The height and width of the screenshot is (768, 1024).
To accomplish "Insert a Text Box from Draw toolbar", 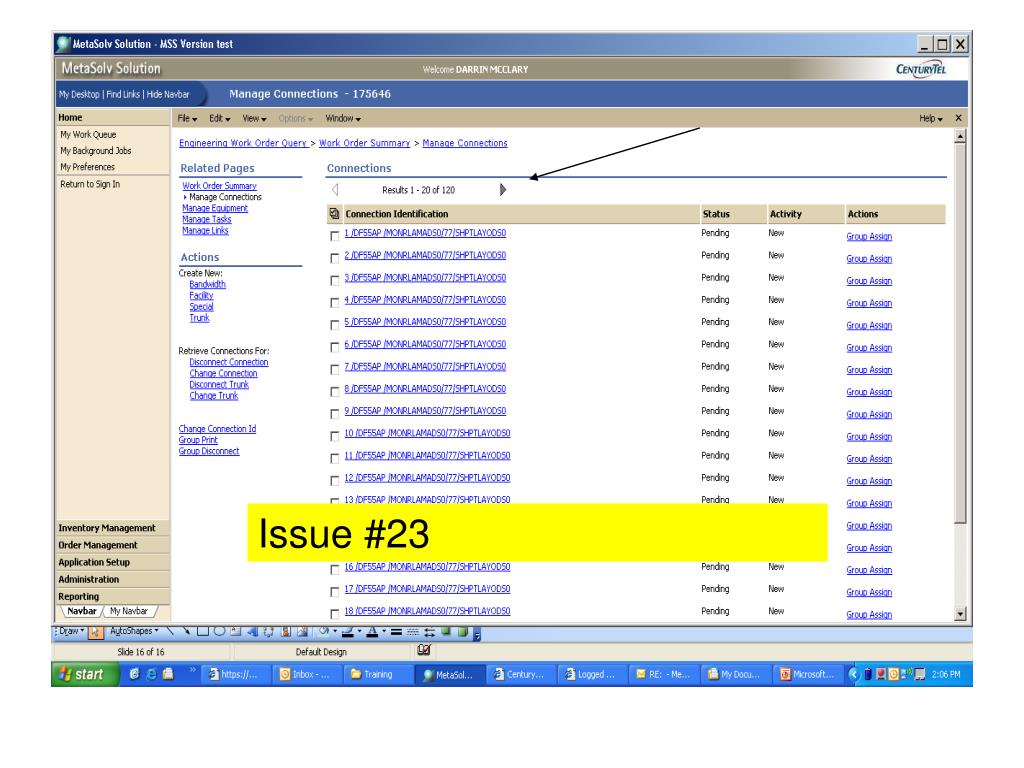I will tap(236, 632).
